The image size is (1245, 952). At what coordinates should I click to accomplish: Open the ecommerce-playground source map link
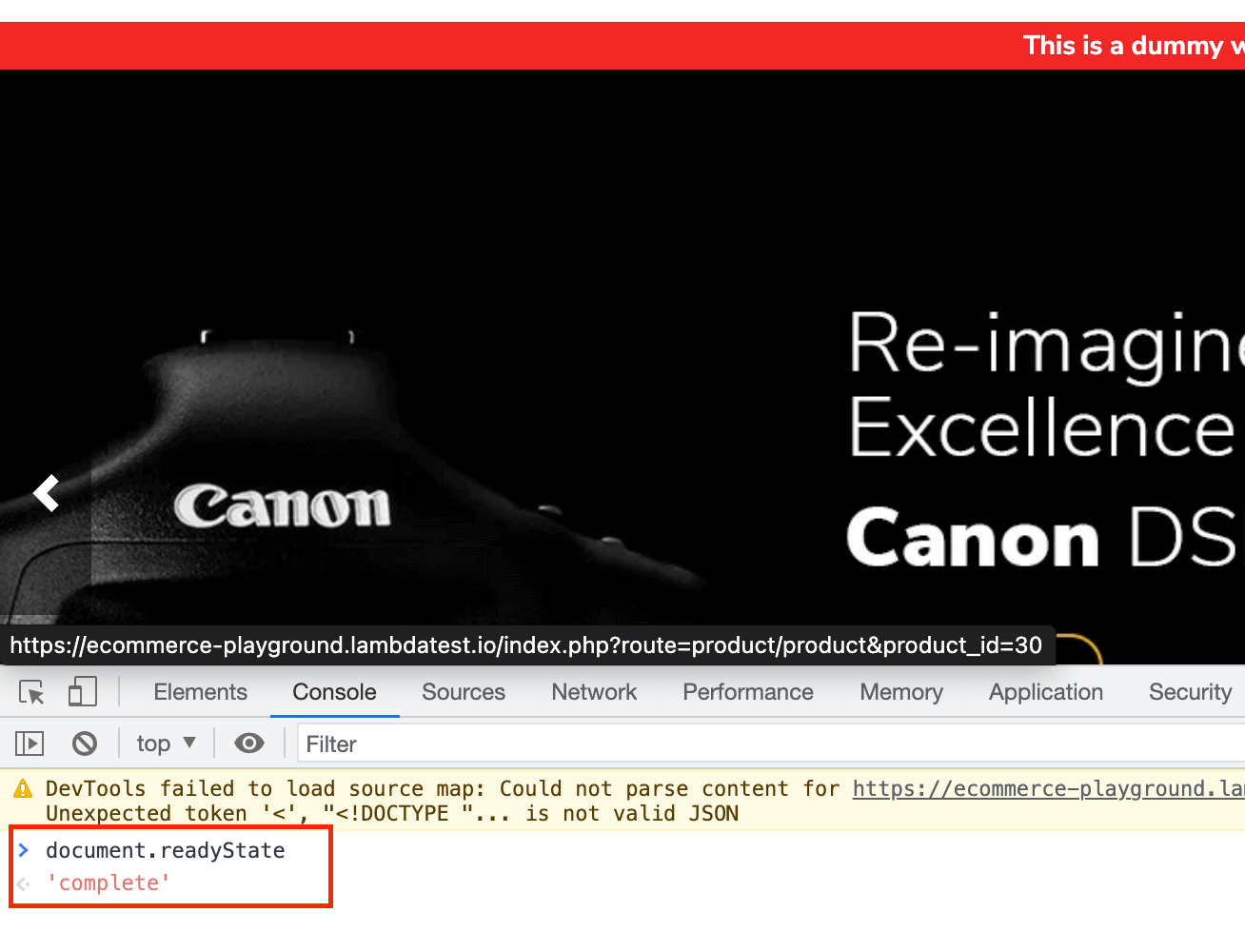(x=1048, y=788)
